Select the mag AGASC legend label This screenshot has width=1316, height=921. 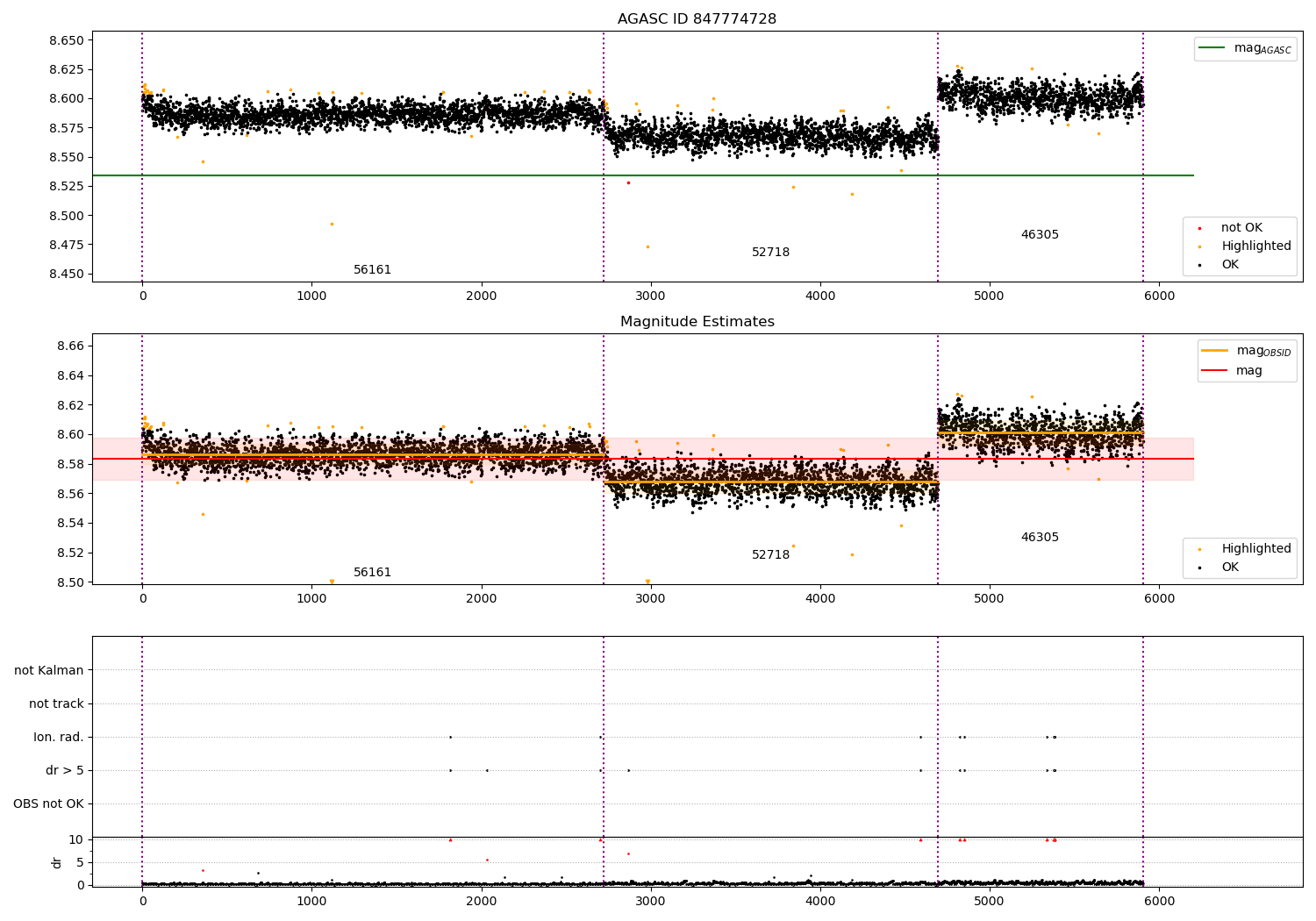(x=1262, y=49)
